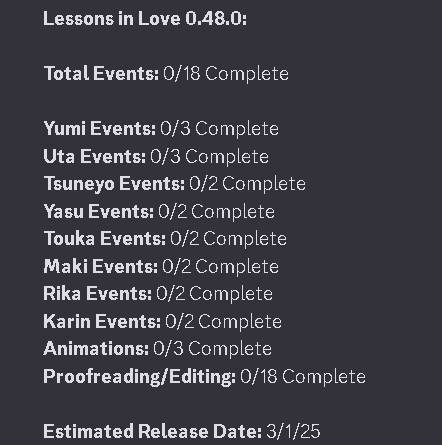Image resolution: width=442 pixels, height=445 pixels.
Task: Click the 0/18 Complete total events value
Action: point(226,74)
